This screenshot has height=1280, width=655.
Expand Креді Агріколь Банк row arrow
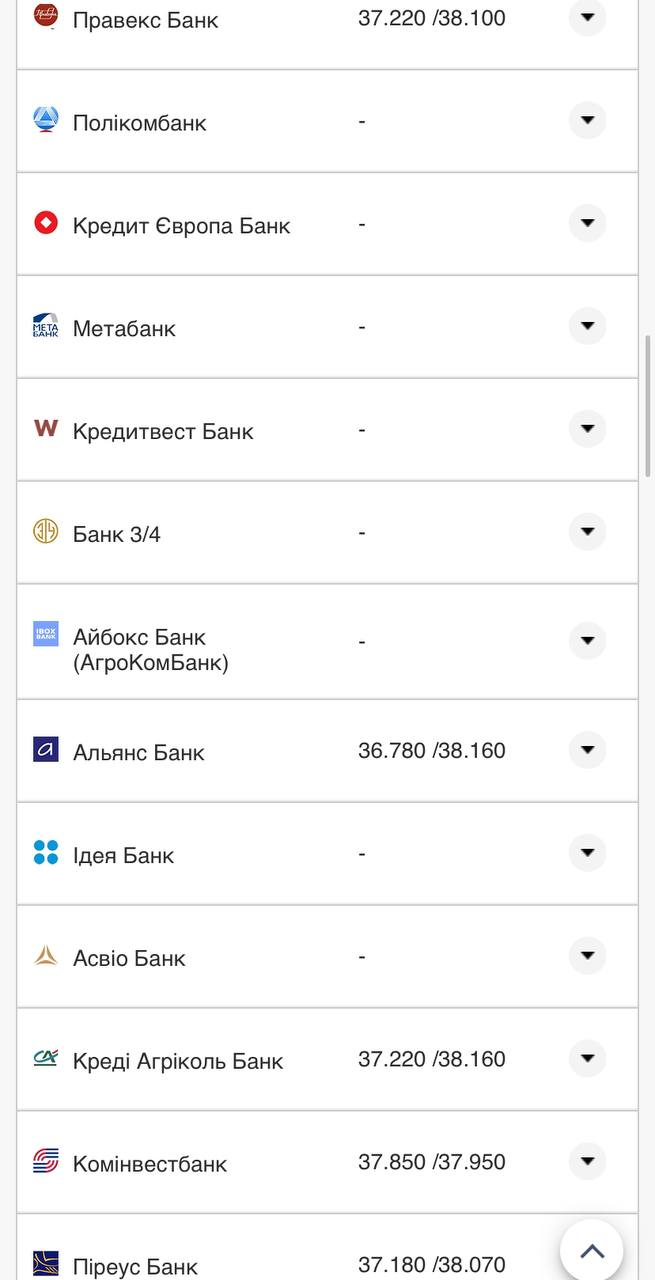tap(587, 1058)
